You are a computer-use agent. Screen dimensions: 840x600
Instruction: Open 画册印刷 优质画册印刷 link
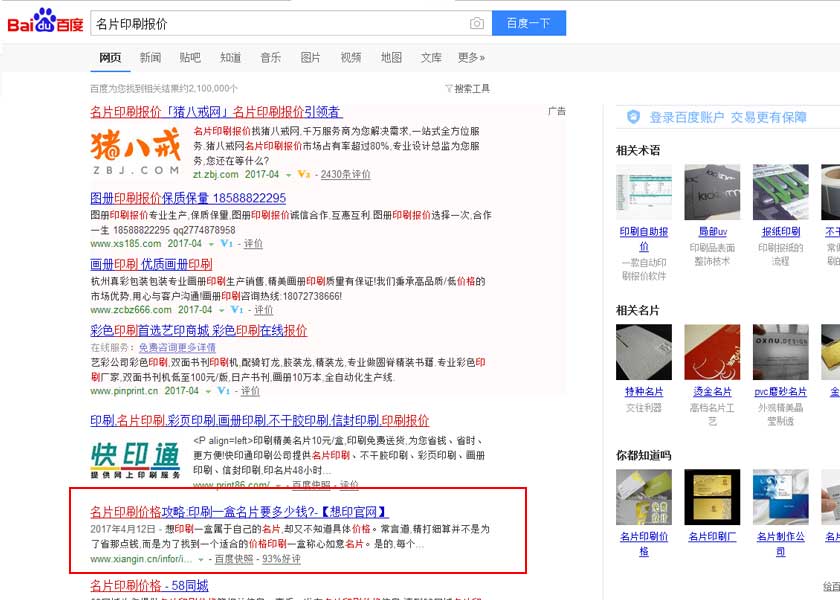pos(151,264)
